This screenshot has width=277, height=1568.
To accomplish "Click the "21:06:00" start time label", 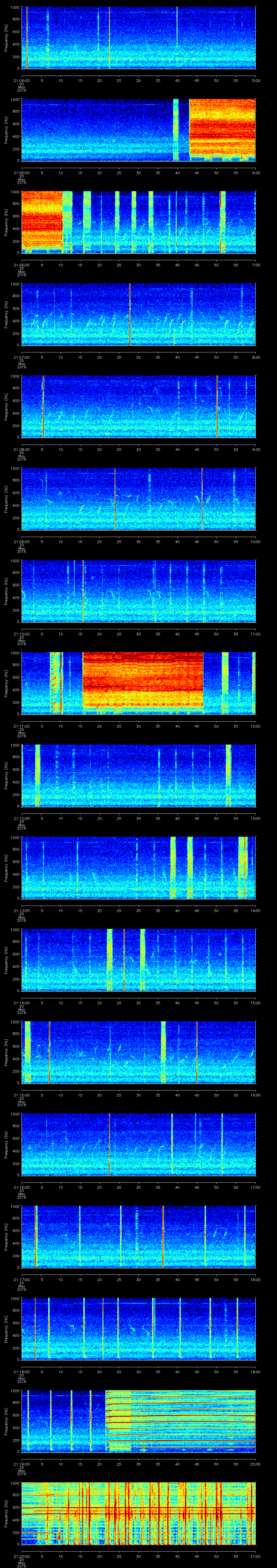I will pyautogui.click(x=21, y=265).
